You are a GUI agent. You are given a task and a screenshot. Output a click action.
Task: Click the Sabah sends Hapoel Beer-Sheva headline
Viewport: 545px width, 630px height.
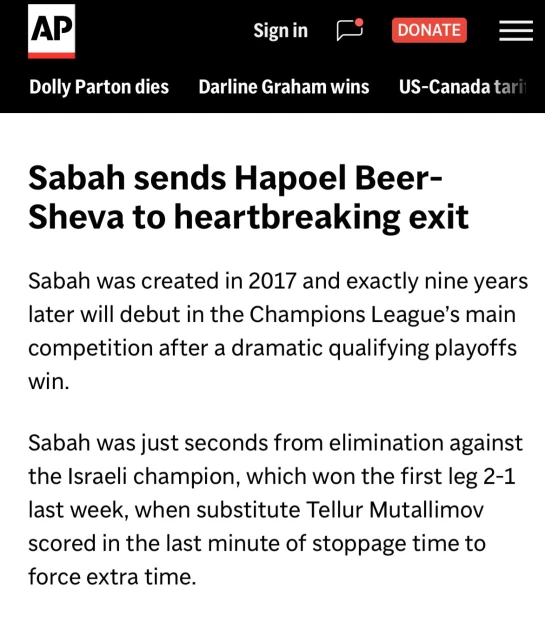(x=248, y=198)
